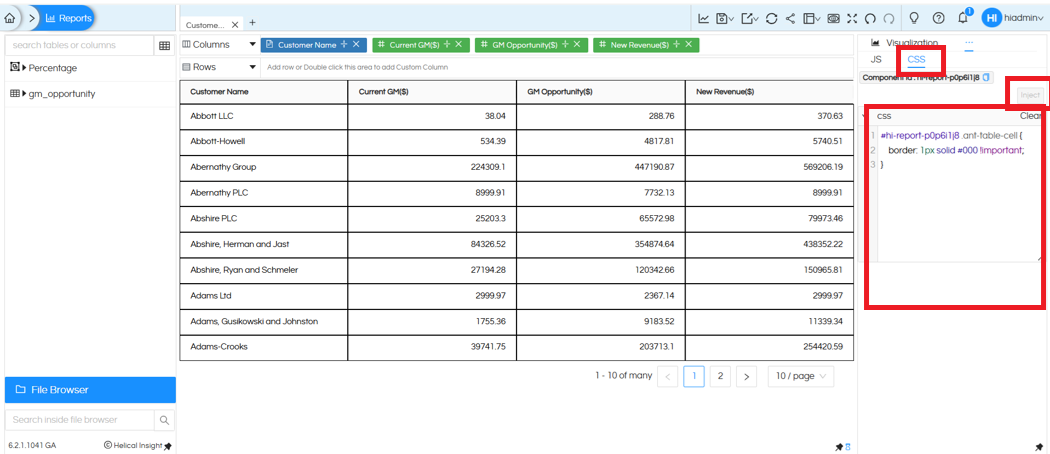This screenshot has height=454, width=1050.
Task: Focus the Search inside file browser field
Action: [79, 420]
